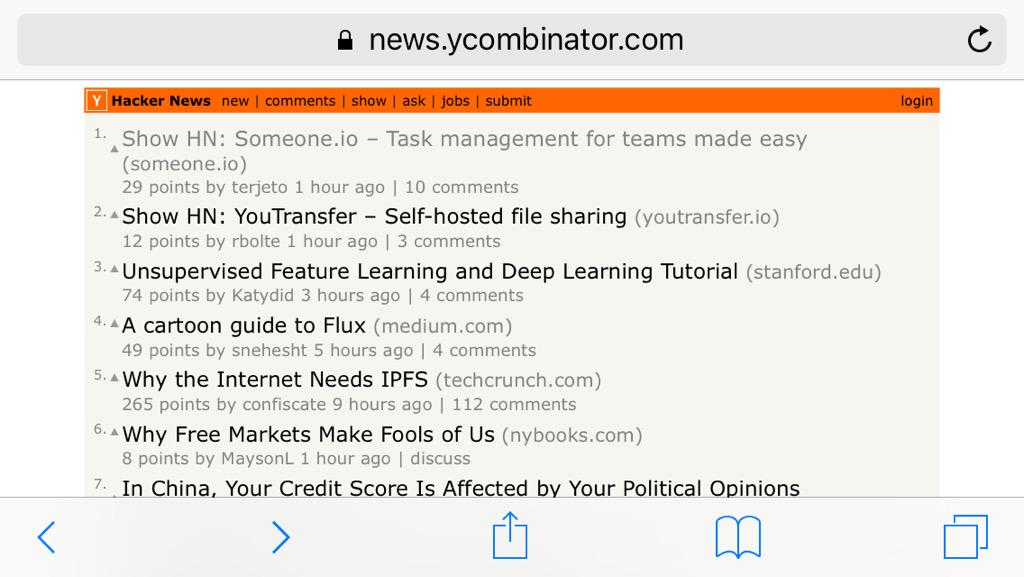Open 4 comments on the Flux story
This screenshot has height=577, width=1024.
point(484,351)
